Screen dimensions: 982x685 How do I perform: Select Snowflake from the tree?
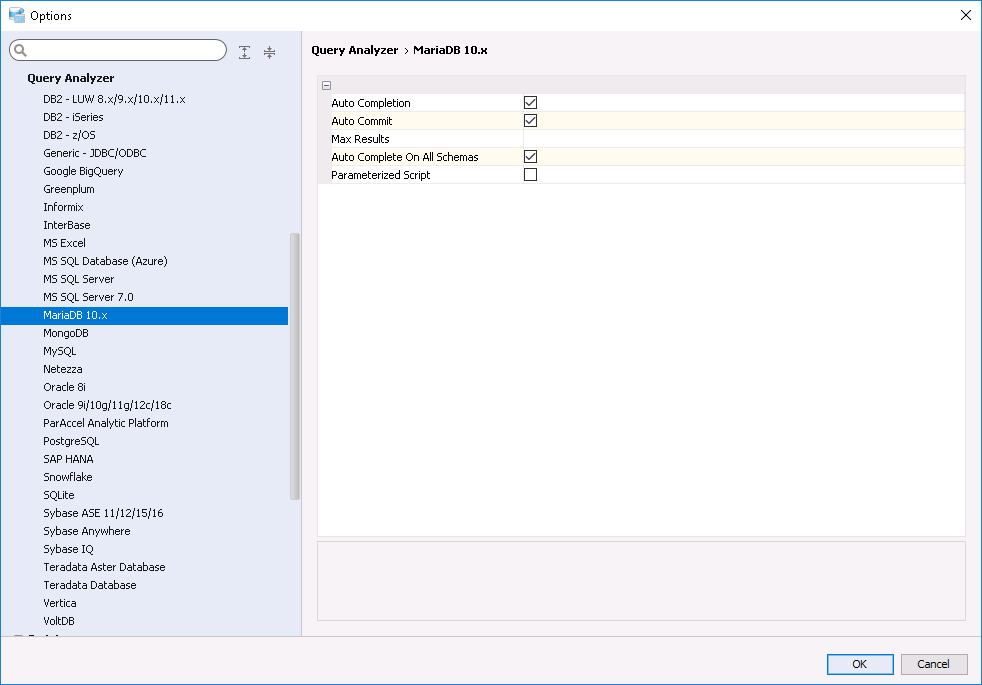click(67, 477)
